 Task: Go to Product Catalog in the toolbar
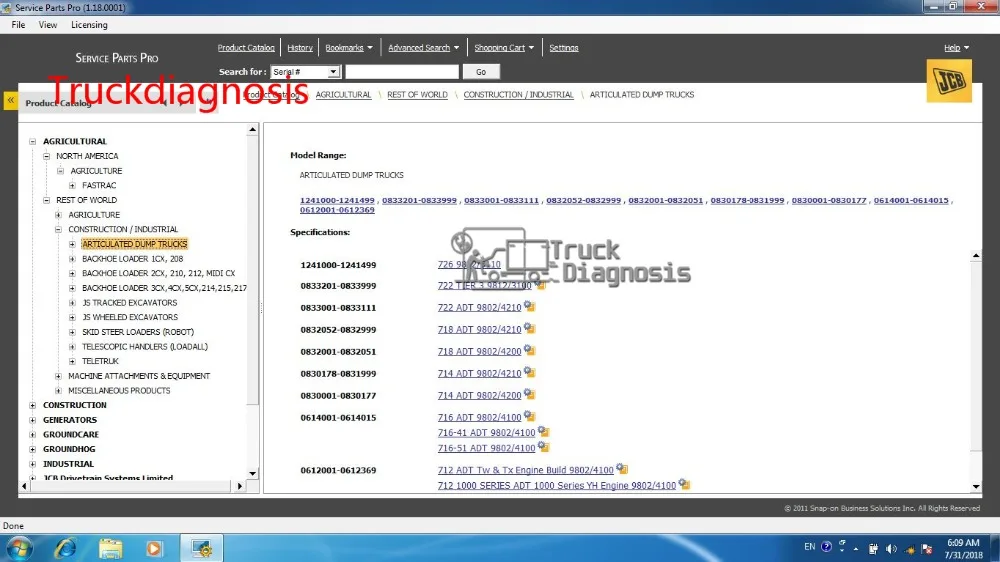246,48
